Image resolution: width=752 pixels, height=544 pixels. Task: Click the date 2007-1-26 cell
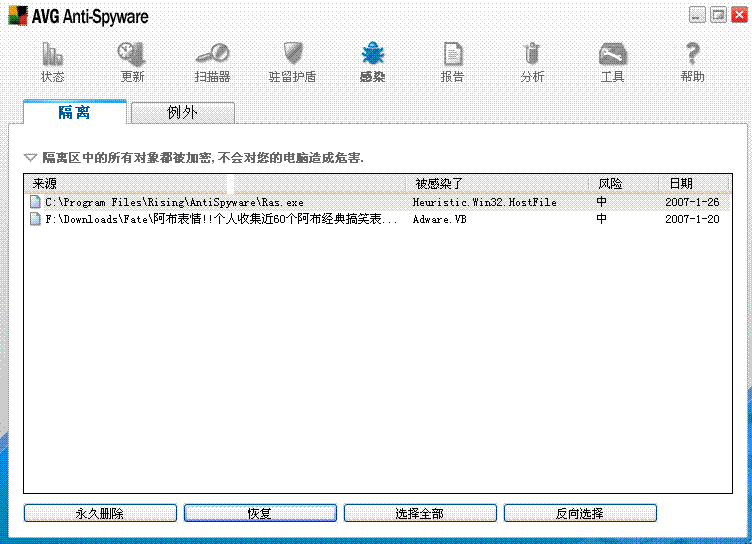click(x=692, y=202)
